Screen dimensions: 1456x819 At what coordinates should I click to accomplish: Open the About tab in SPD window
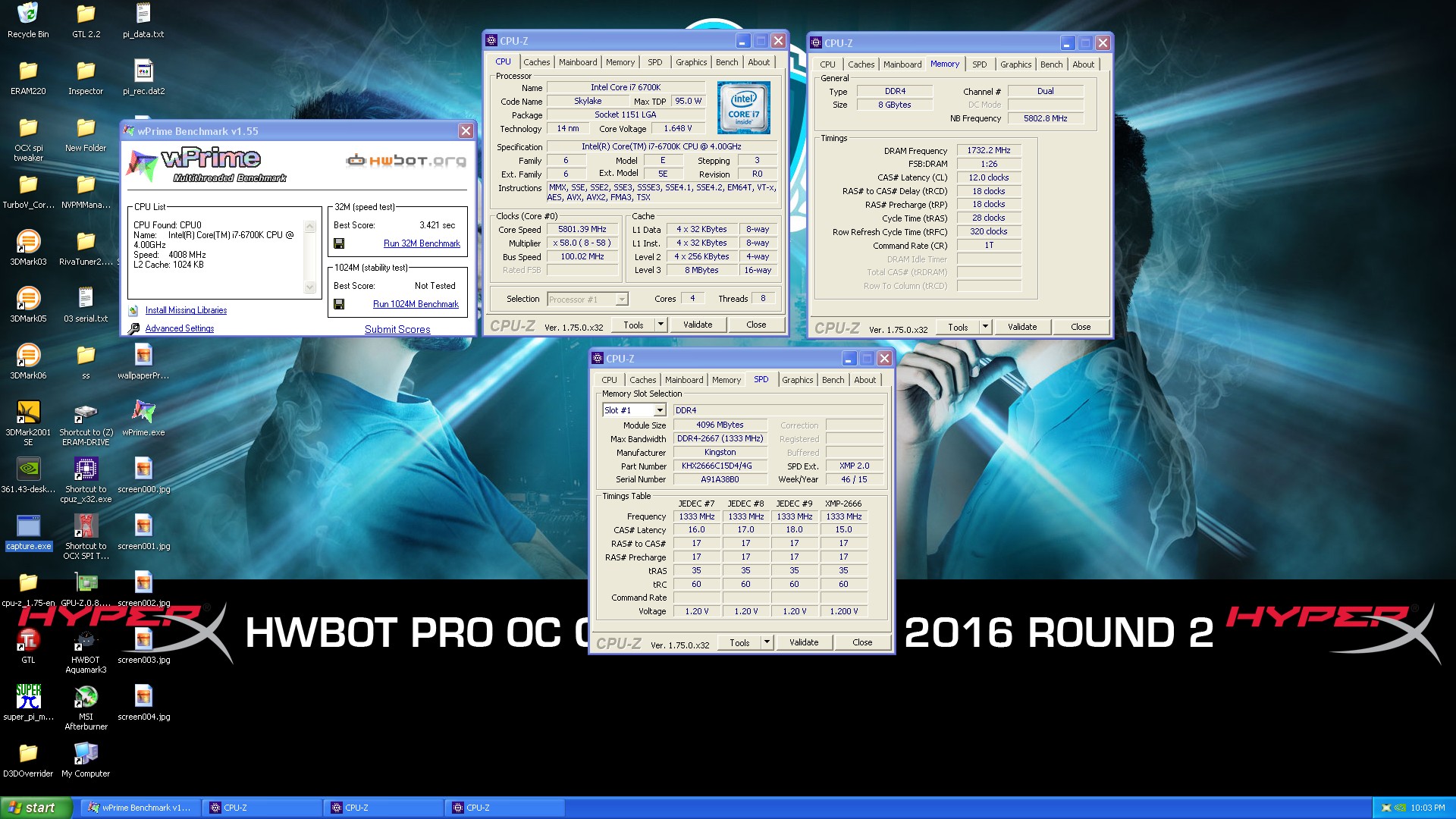click(x=864, y=380)
